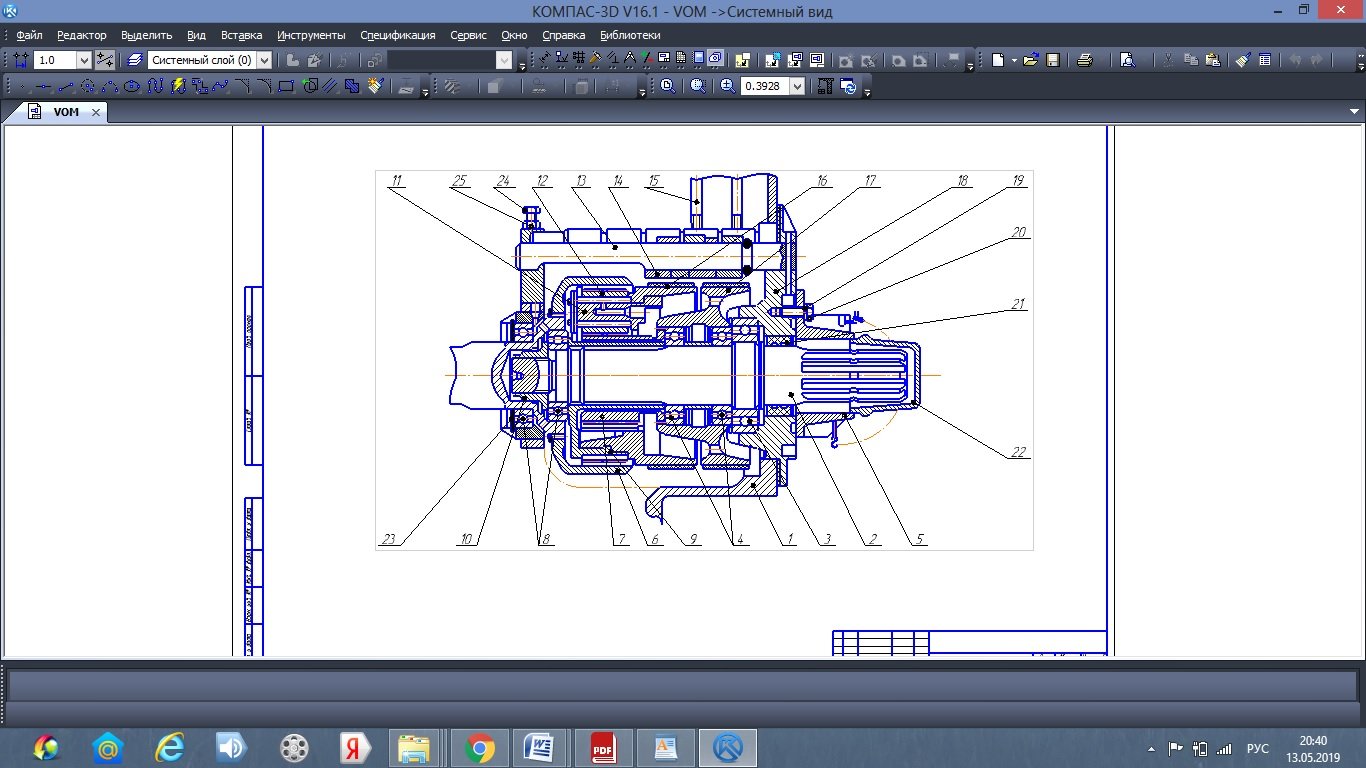Image resolution: width=1366 pixels, height=768 pixels.
Task: Select the ellipse drawing tool
Action: [x=131, y=87]
